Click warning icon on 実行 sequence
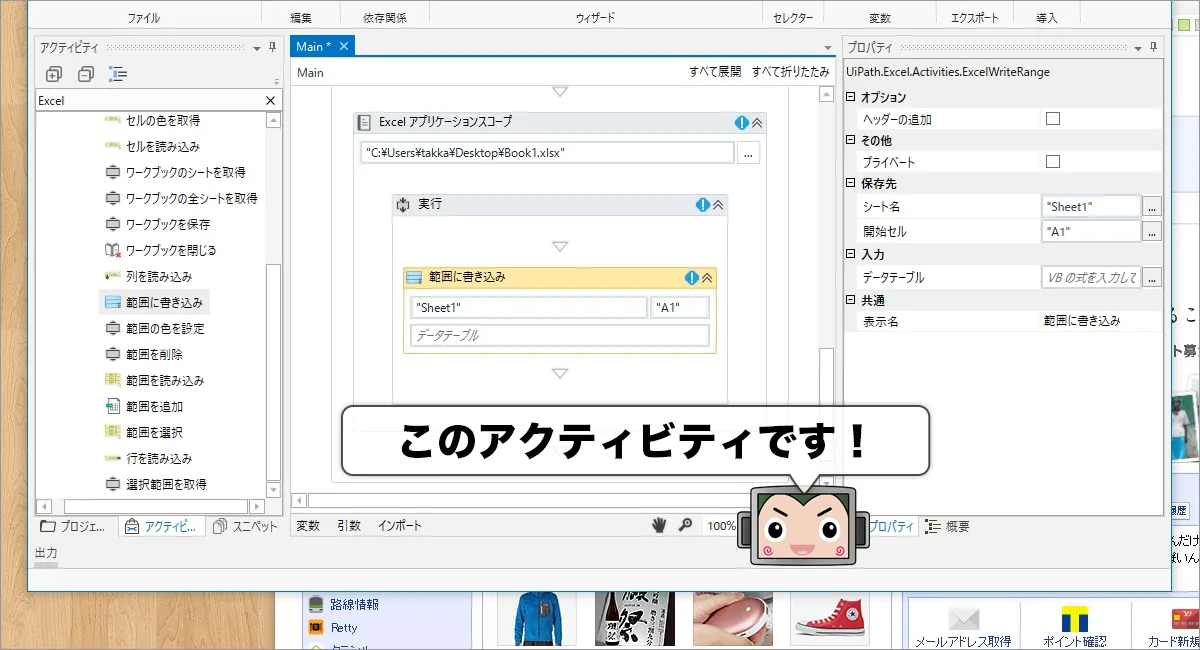The image size is (1200, 650). pos(702,204)
